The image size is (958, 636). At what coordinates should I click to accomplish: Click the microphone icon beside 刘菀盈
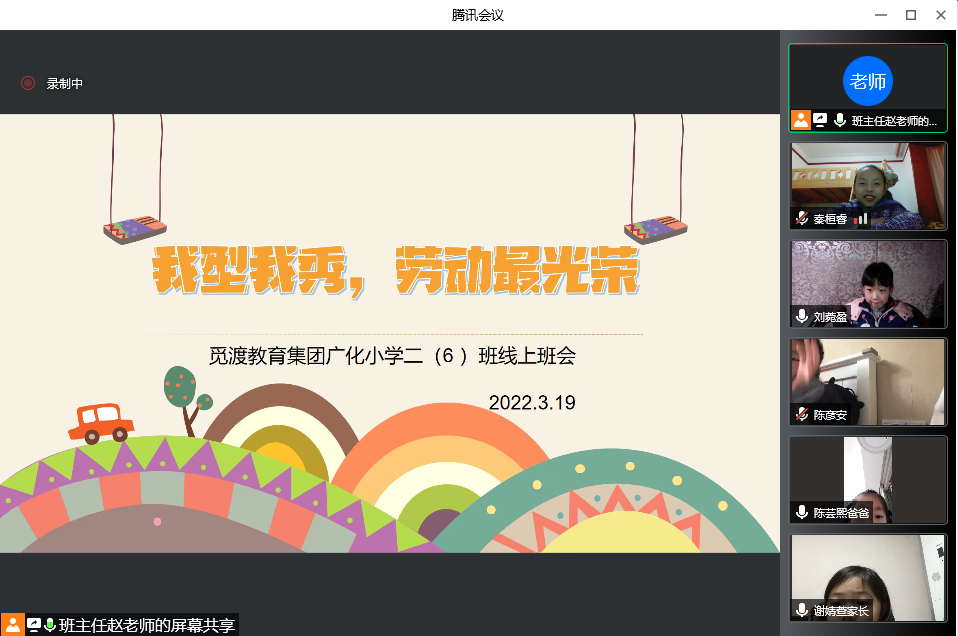click(x=802, y=316)
